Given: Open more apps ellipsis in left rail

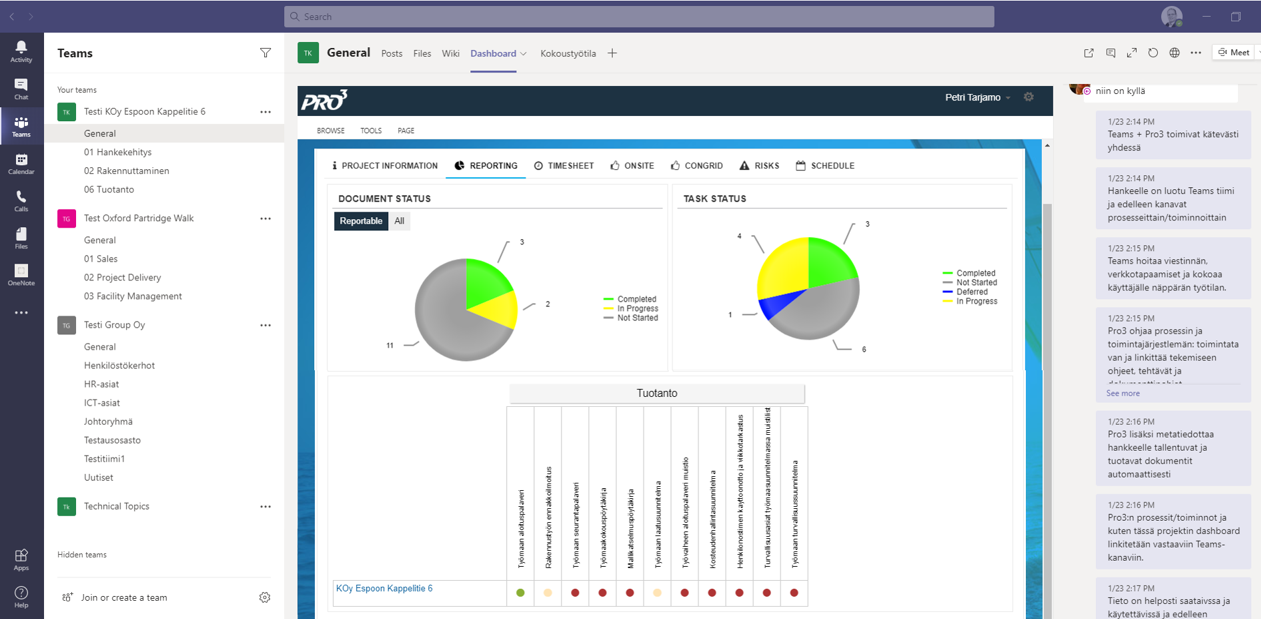Looking at the screenshot, I should point(21,313).
